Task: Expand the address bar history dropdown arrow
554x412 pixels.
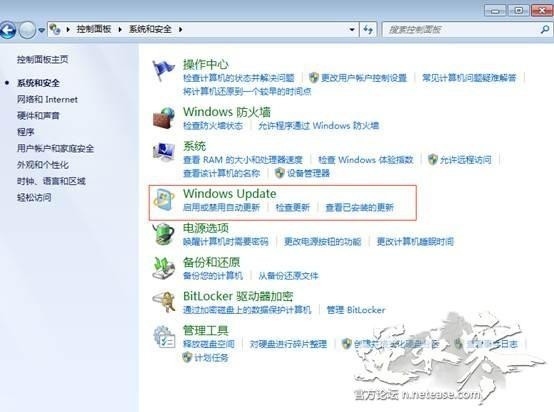Action: click(352, 30)
